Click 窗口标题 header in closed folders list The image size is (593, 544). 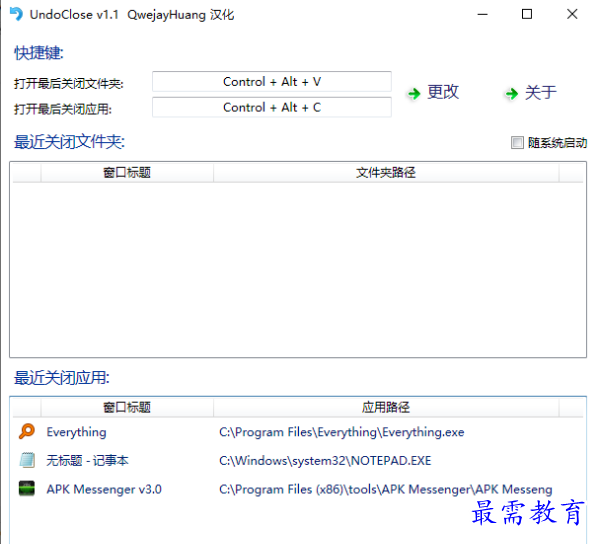click(x=127, y=173)
